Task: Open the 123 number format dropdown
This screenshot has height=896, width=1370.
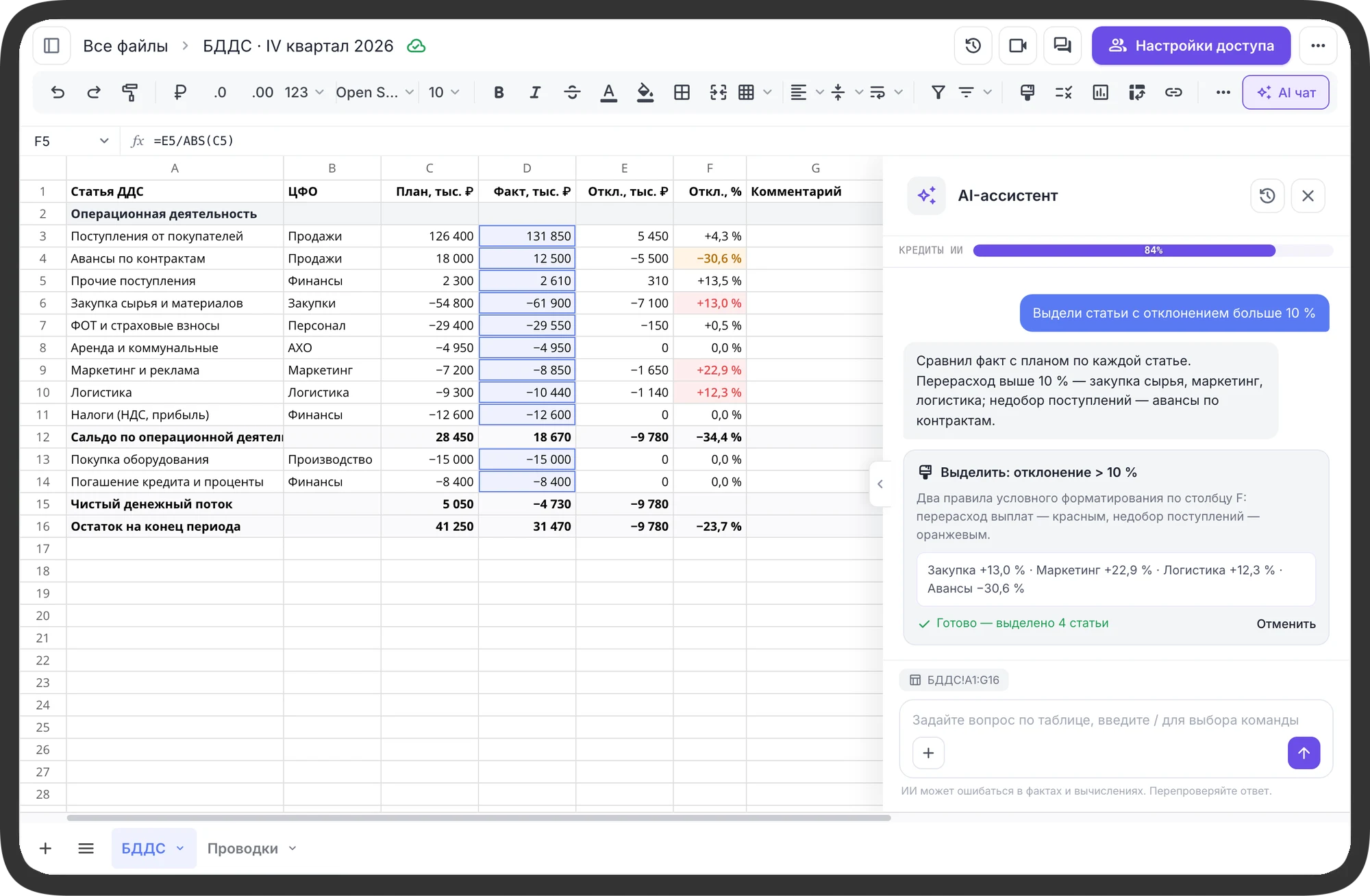Action: [x=303, y=92]
